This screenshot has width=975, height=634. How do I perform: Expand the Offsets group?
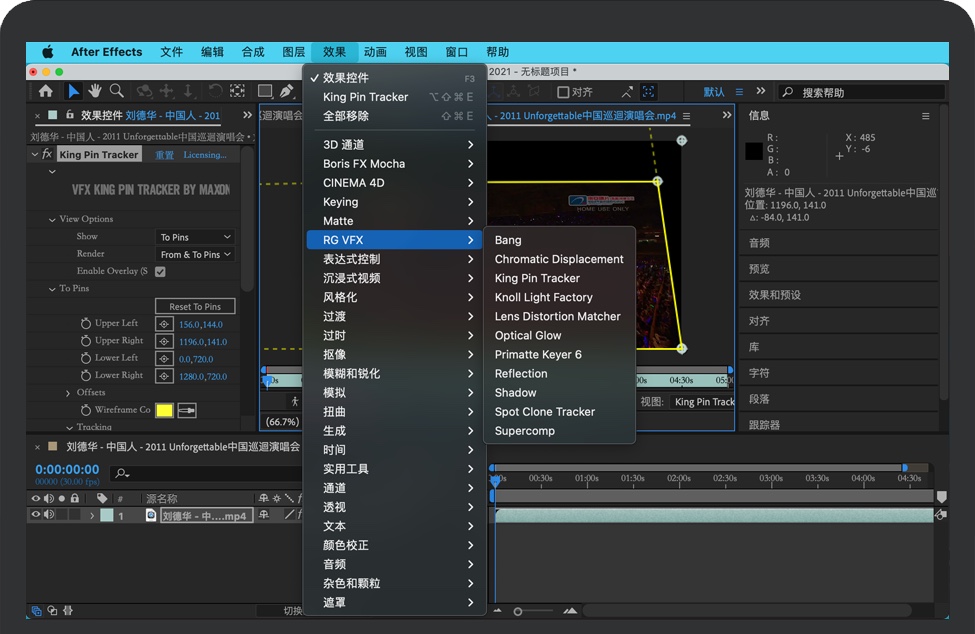point(68,393)
